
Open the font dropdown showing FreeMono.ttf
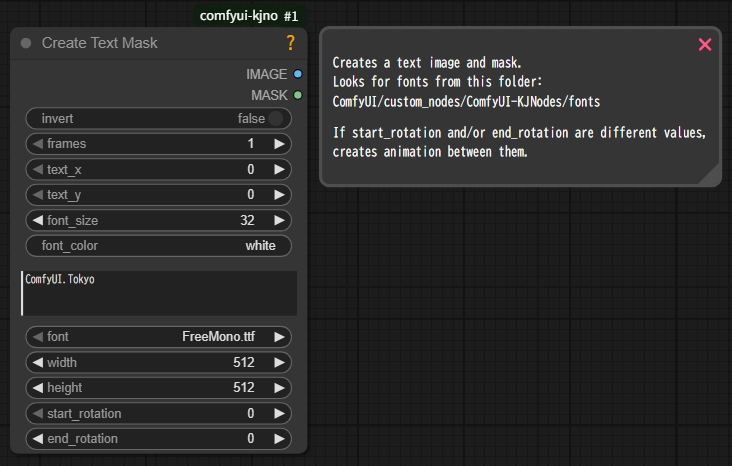tap(158, 337)
